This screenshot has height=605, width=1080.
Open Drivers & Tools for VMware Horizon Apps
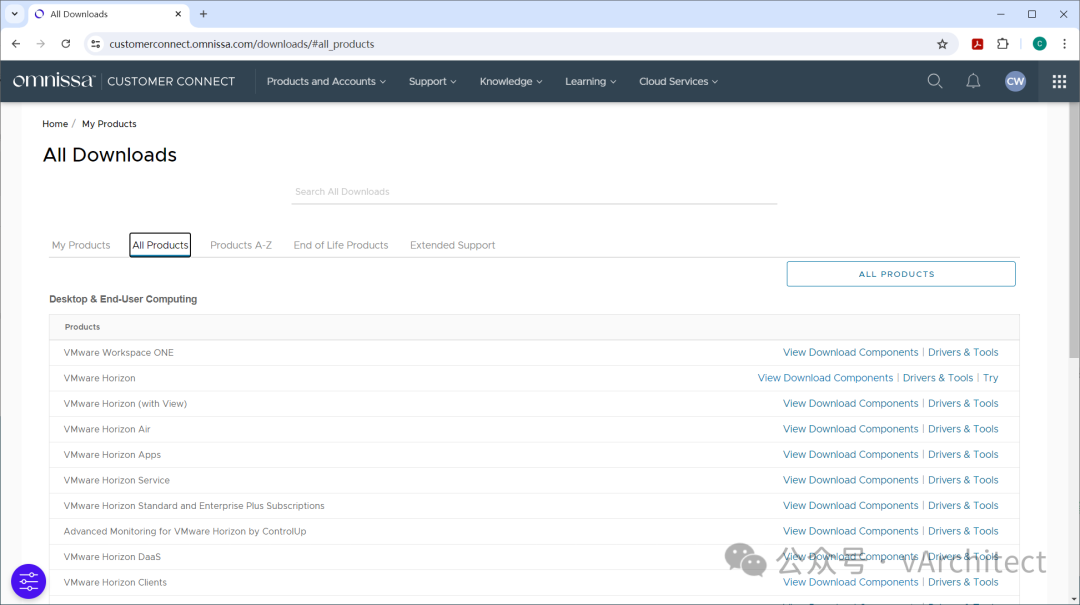coord(963,454)
